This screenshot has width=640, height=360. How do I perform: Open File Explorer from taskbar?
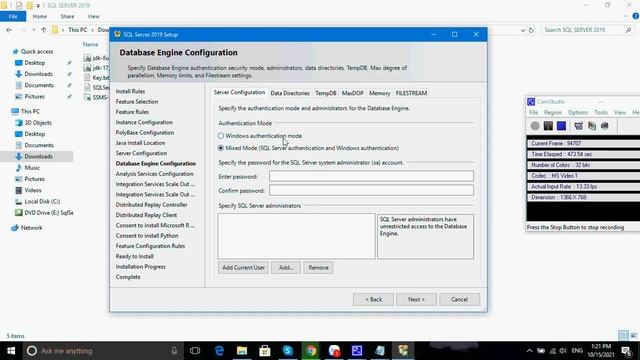coord(242,351)
